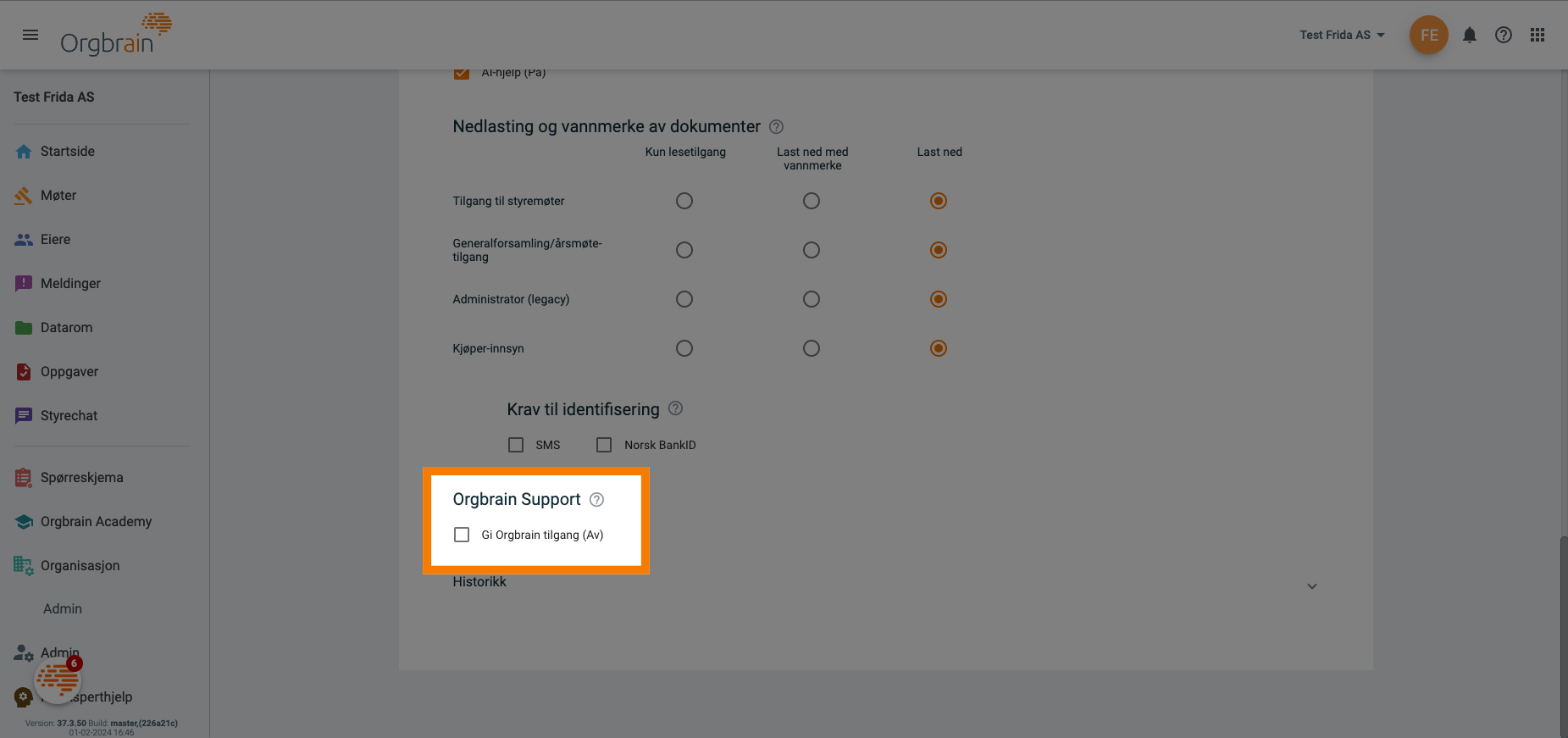Enable the Gi Orgbrain tilgang checkbox
The height and width of the screenshot is (738, 1568).
[x=462, y=535]
